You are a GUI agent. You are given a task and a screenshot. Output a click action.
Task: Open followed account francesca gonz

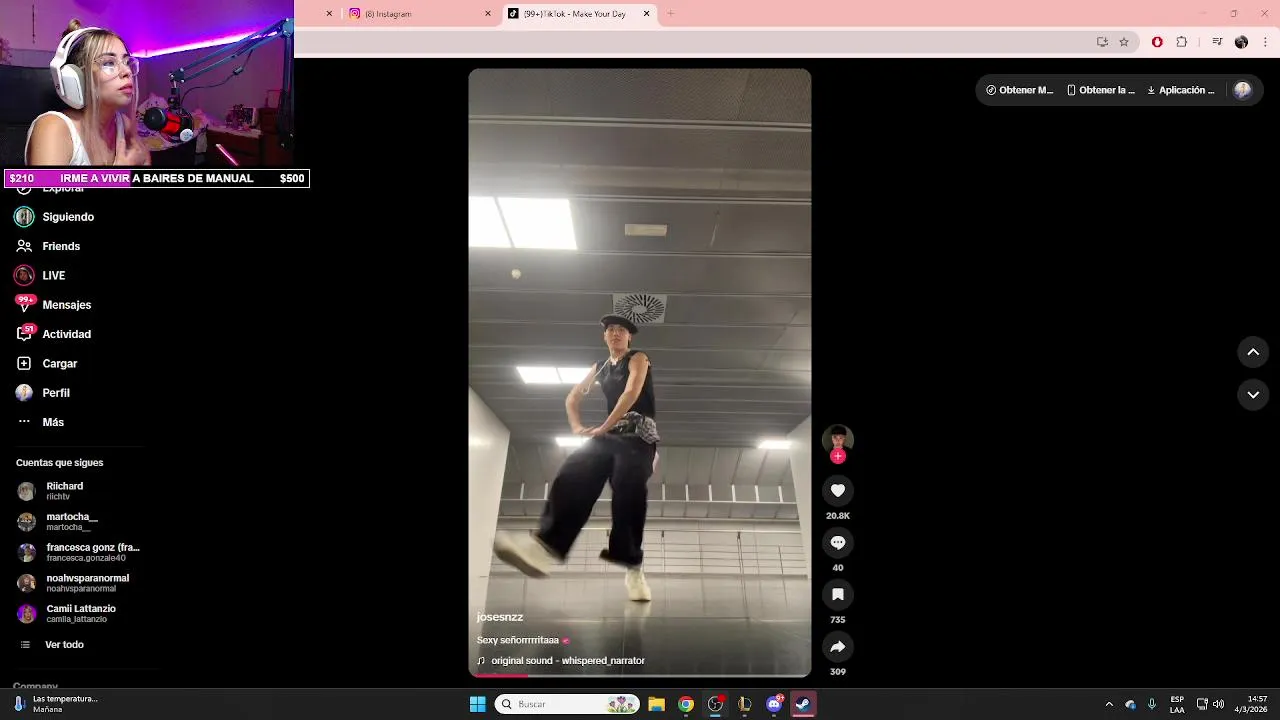coord(80,552)
